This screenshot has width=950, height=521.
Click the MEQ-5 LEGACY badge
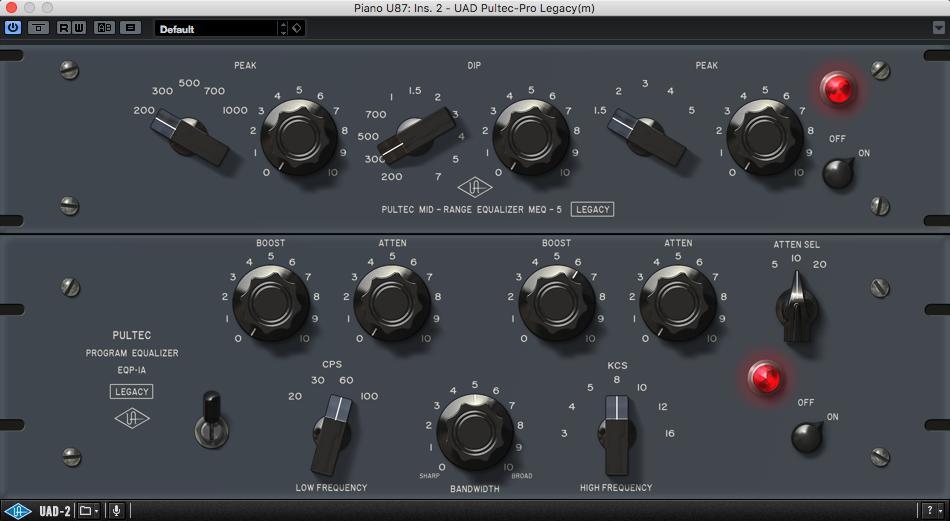[593, 210]
